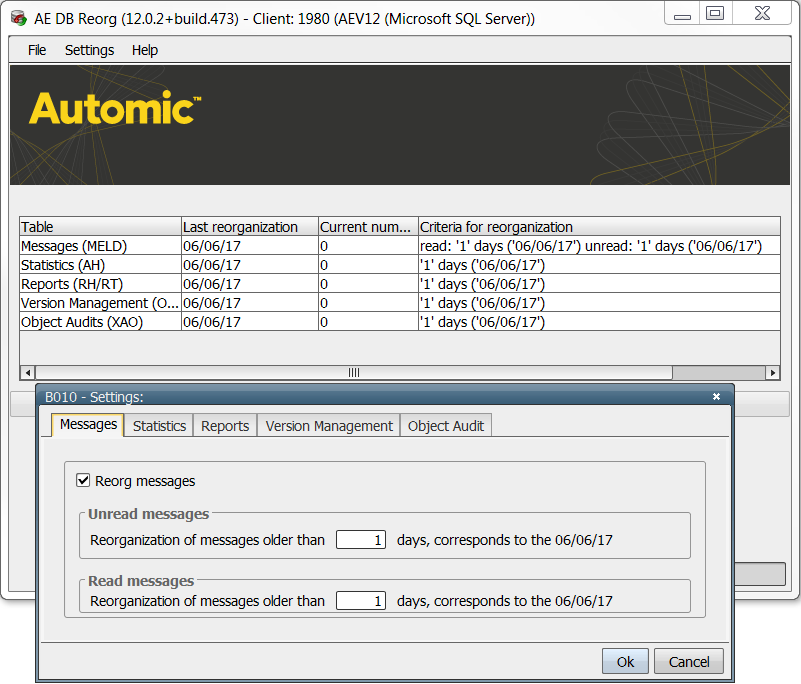
Task: Cancel the settings dialog
Action: coord(688,661)
